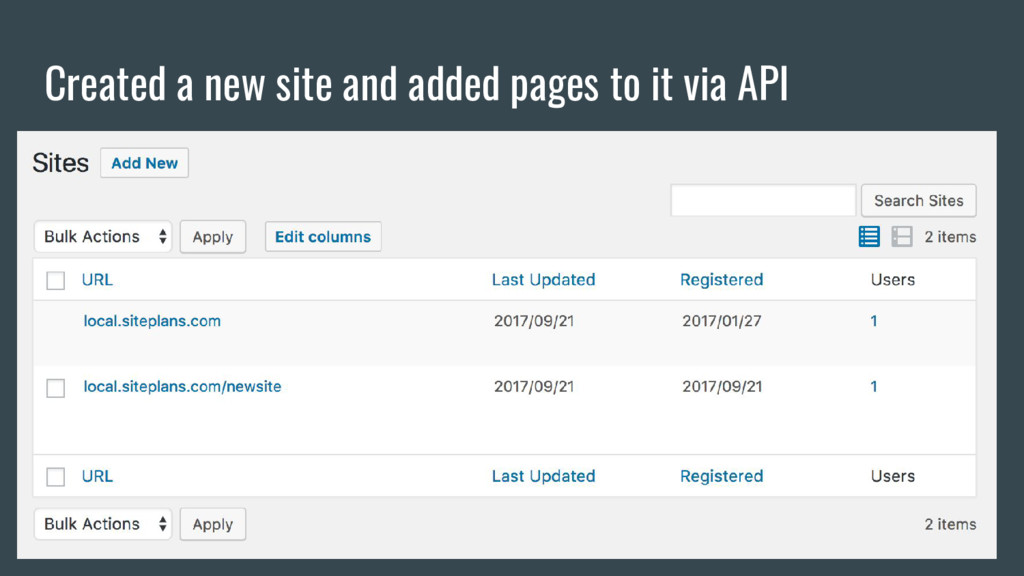The width and height of the screenshot is (1024, 576).
Task: Open the Edit columns button
Action: 323,236
